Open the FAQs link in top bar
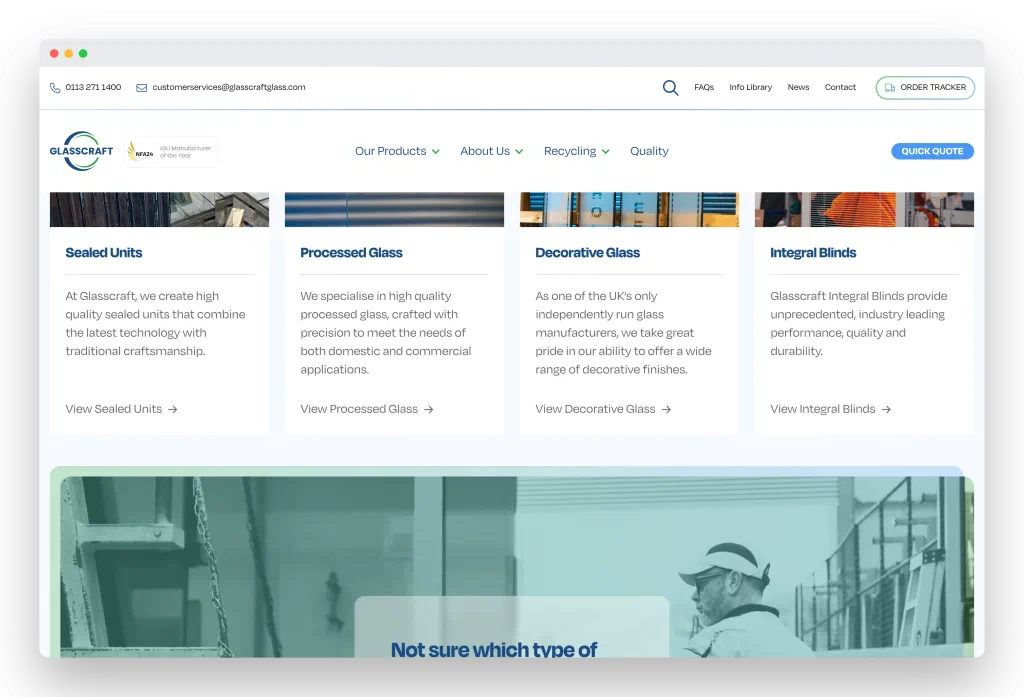1024x697 pixels. (703, 87)
